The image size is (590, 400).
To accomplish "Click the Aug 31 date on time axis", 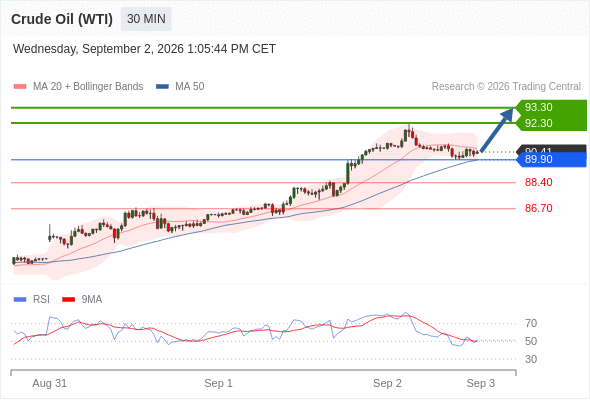I will (x=49, y=383).
